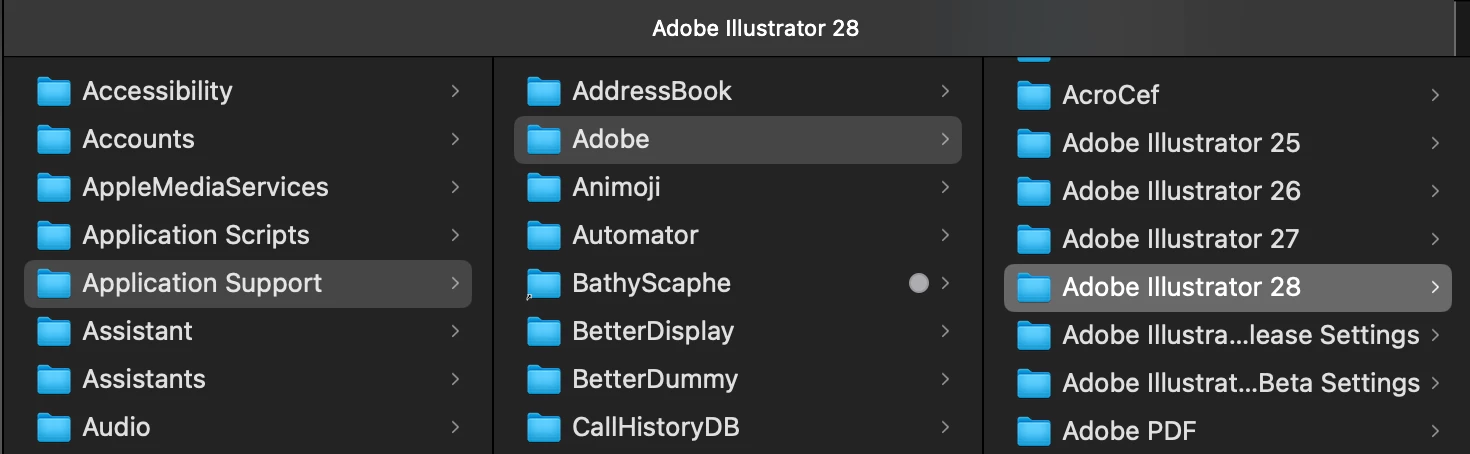Select the Adobe Illustrator 26 row name
1470x454 pixels.
point(1181,191)
